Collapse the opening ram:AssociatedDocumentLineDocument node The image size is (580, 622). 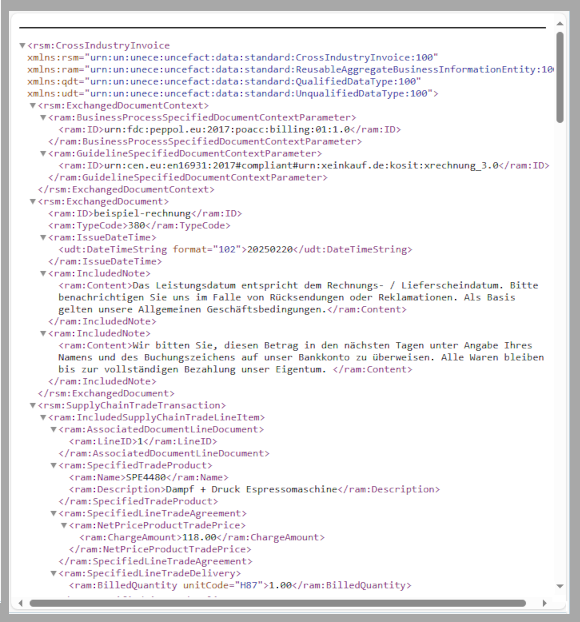tap(54, 429)
